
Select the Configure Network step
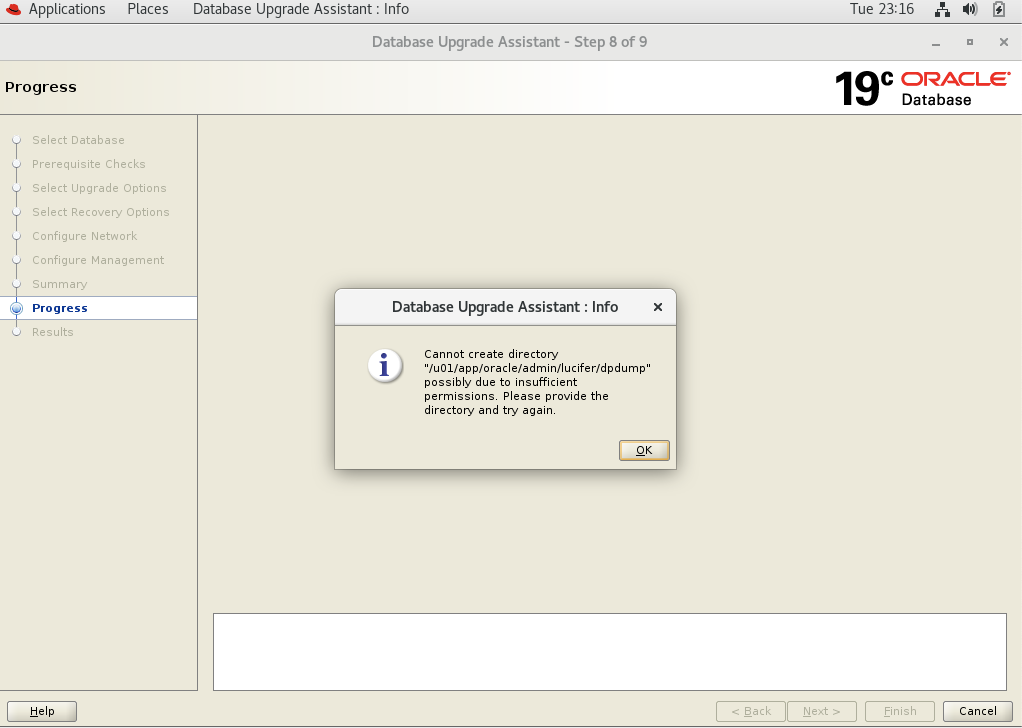pos(85,237)
